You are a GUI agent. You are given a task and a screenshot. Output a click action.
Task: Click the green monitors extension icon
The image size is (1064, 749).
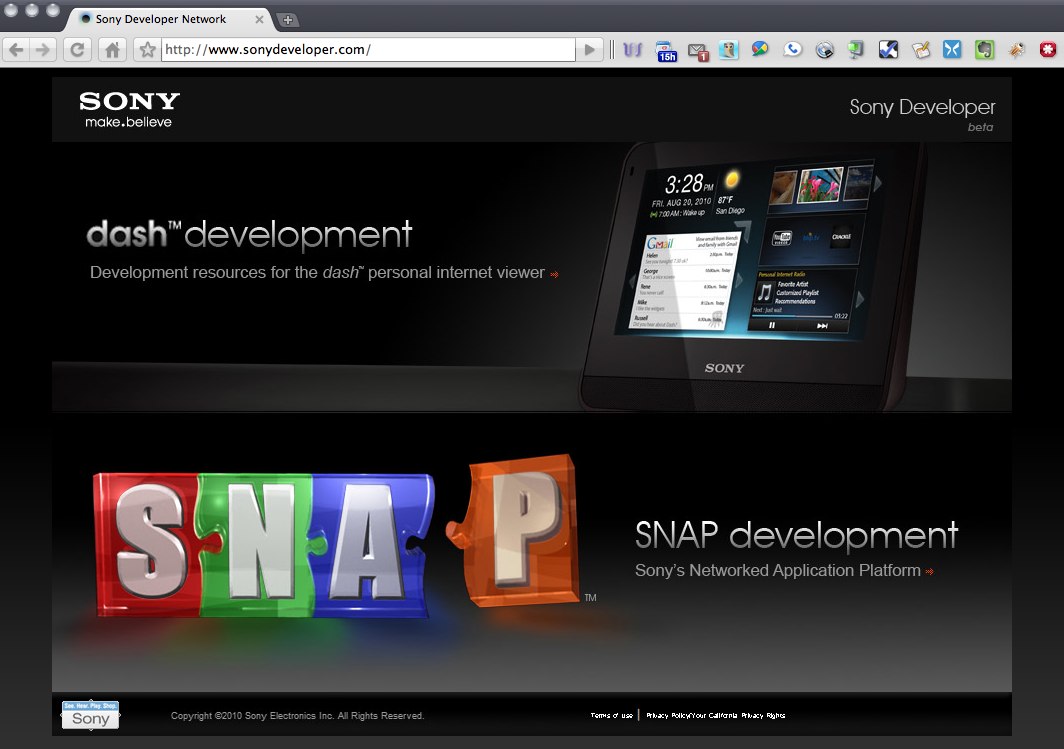click(856, 50)
